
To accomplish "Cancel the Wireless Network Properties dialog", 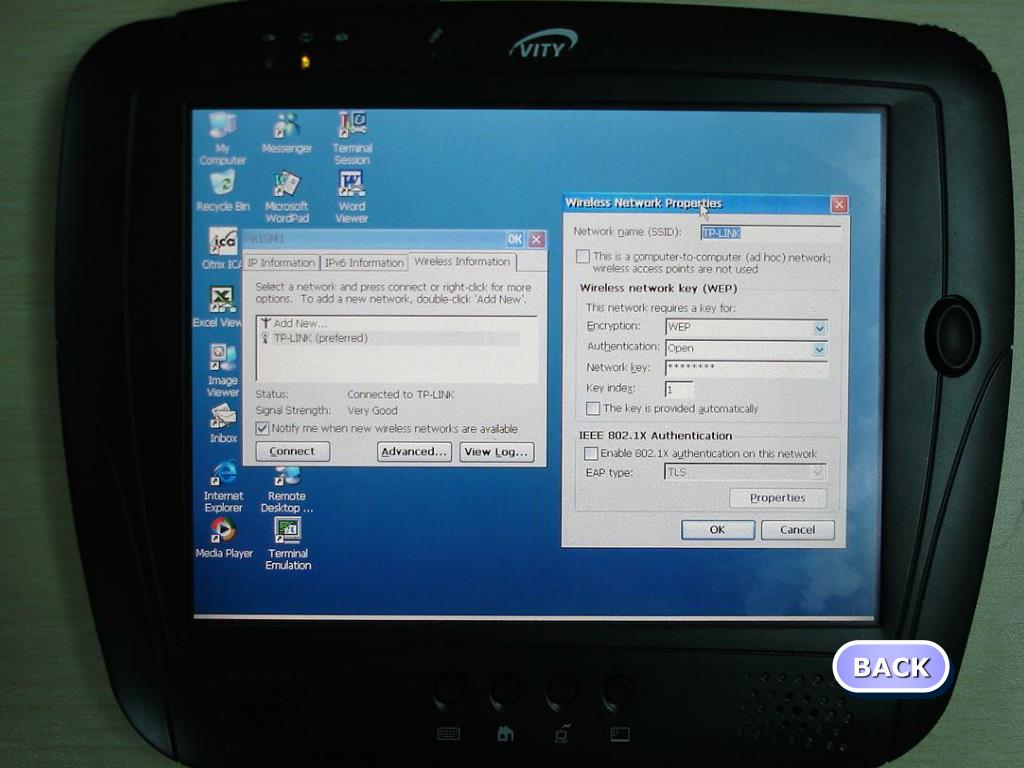I will [x=797, y=530].
